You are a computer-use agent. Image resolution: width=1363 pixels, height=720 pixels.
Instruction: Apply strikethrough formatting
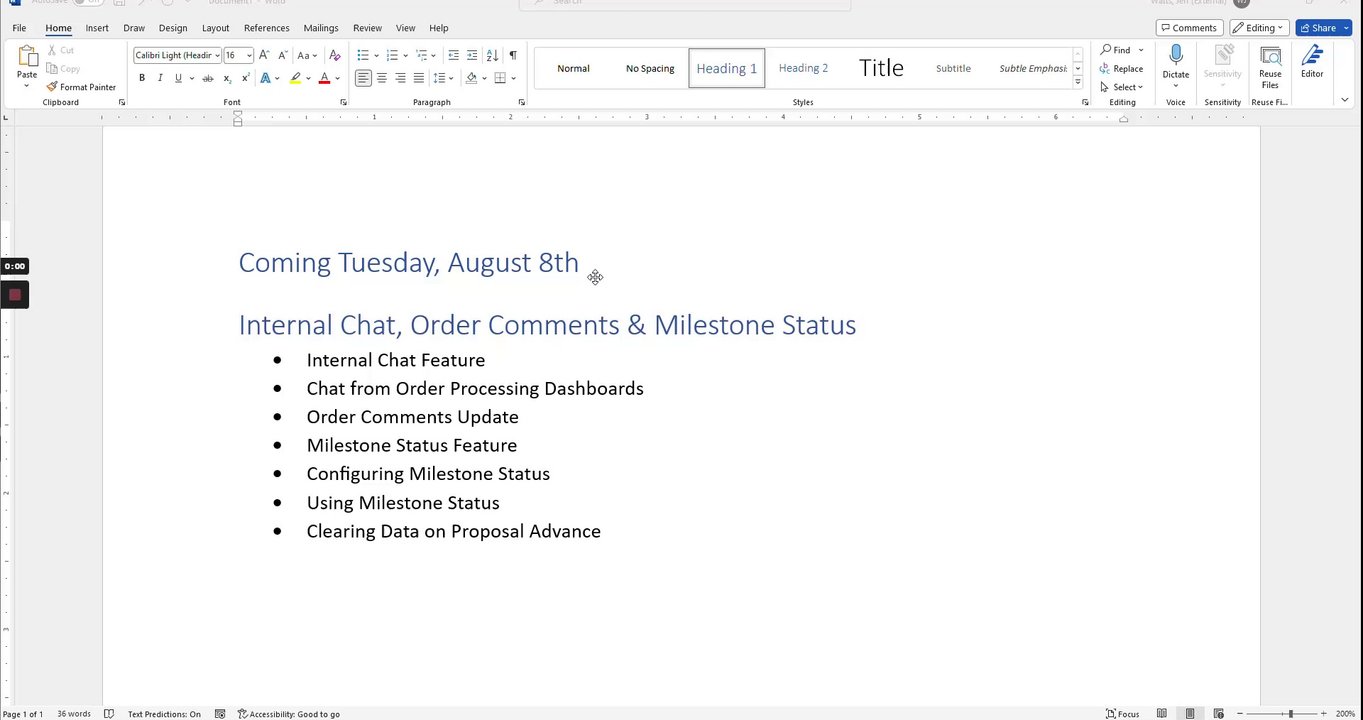207,78
